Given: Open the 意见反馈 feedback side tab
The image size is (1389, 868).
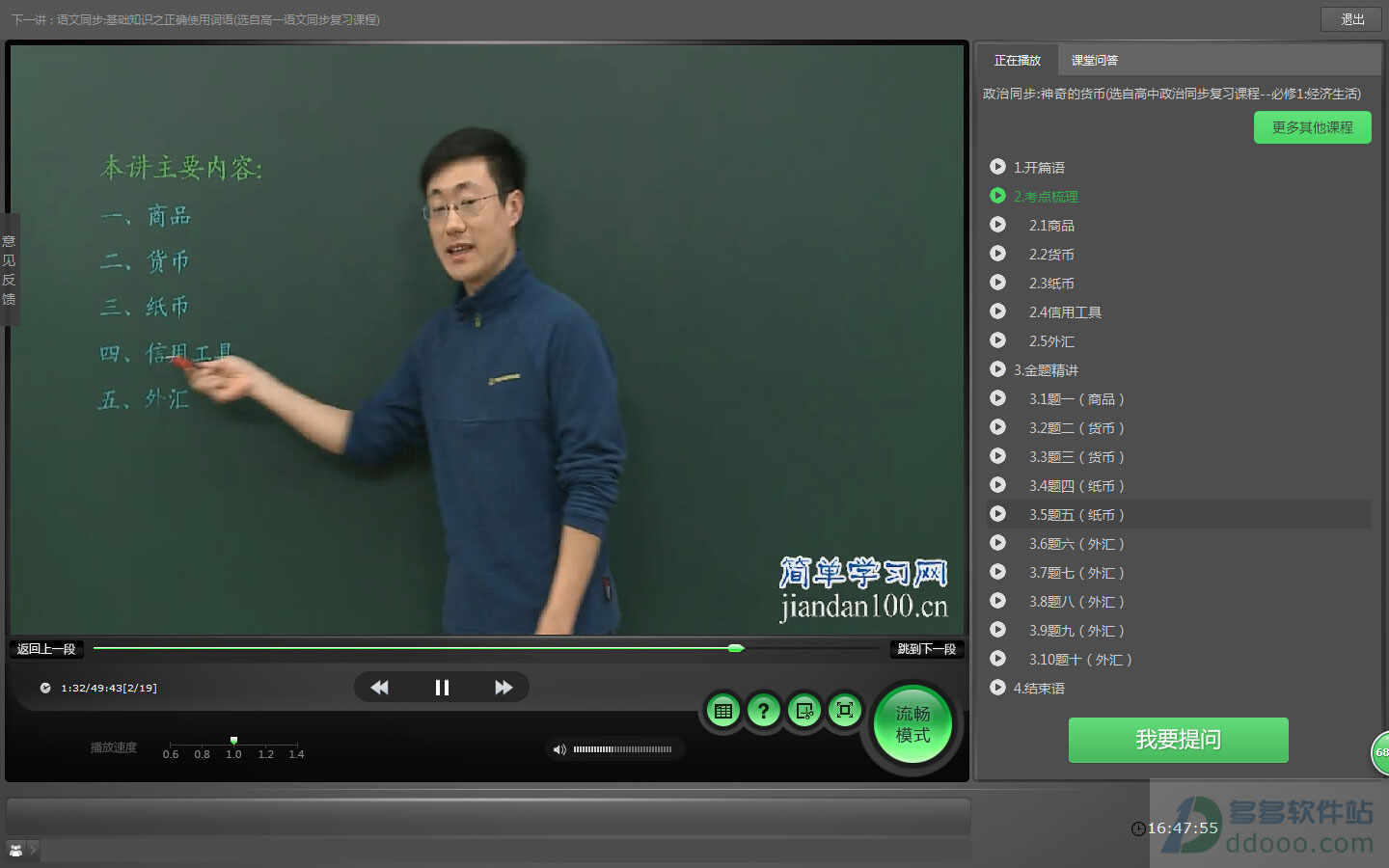Looking at the screenshot, I should 9,270.
